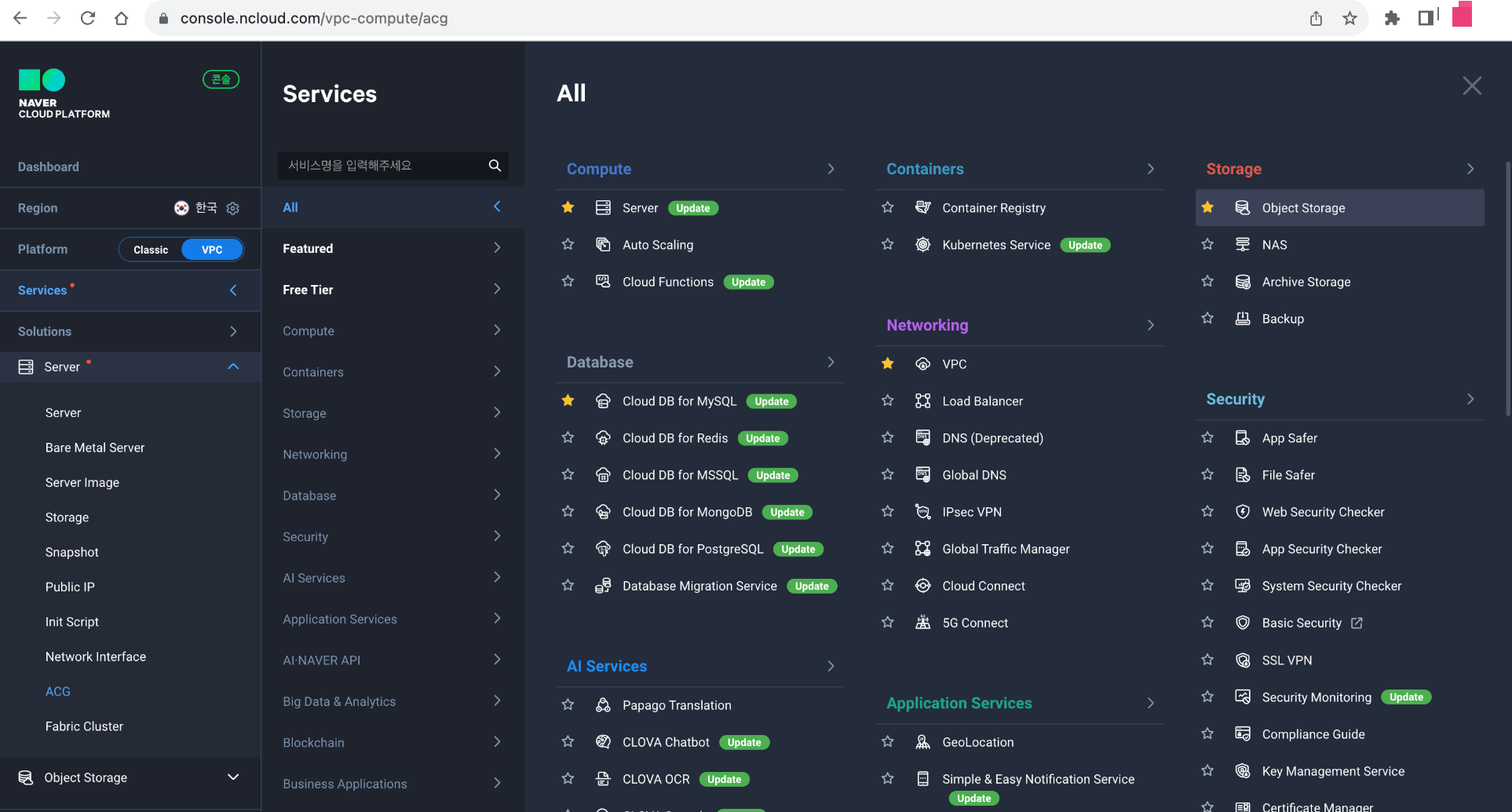Click the Cloud Connect icon

[x=923, y=585]
